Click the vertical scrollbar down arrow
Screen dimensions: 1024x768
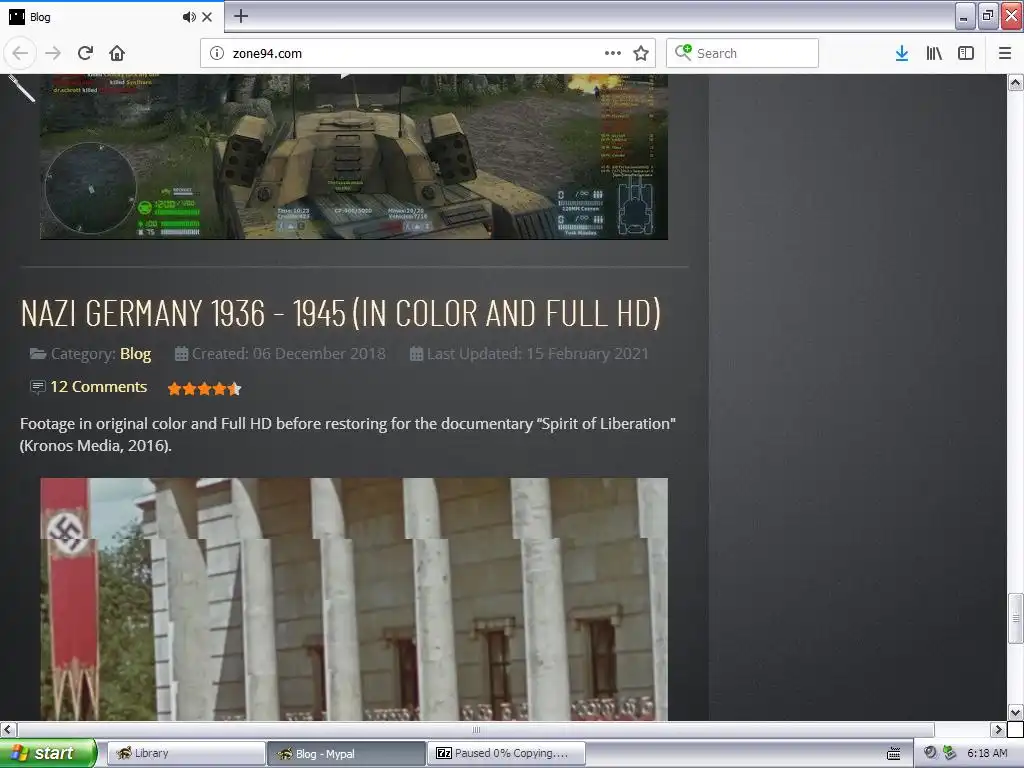(x=1015, y=712)
